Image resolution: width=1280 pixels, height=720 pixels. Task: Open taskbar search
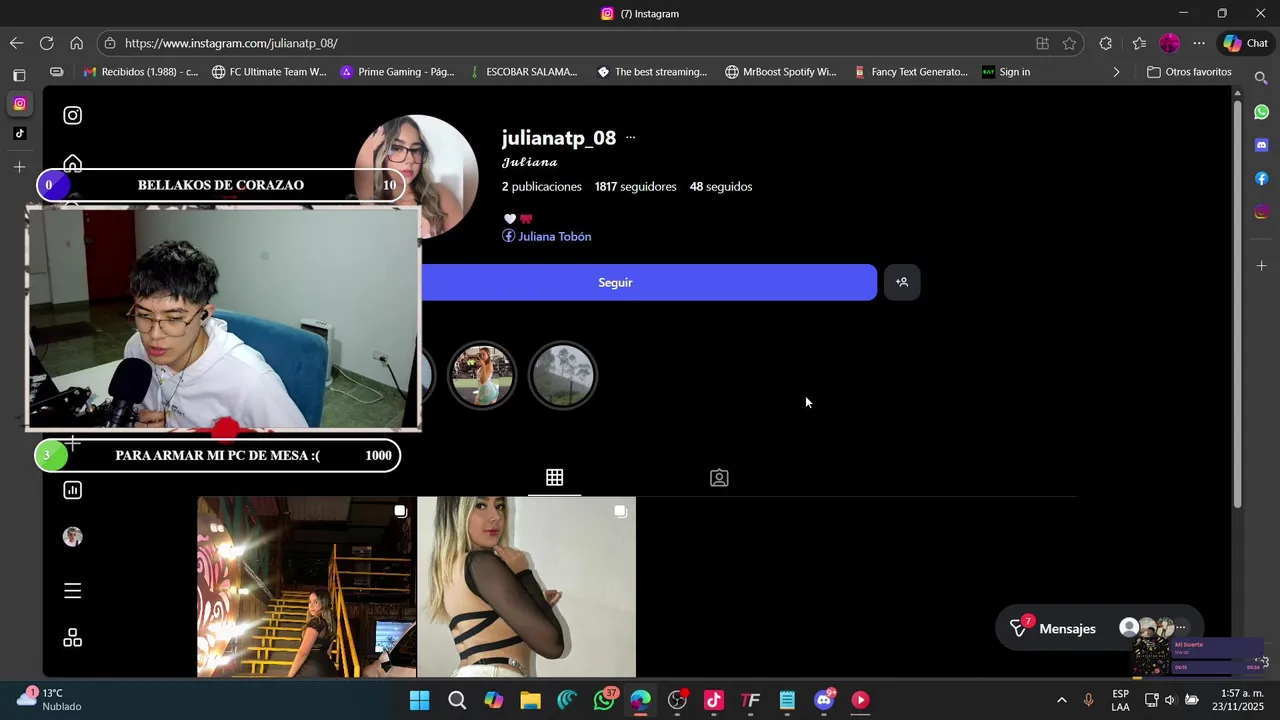coord(457,700)
